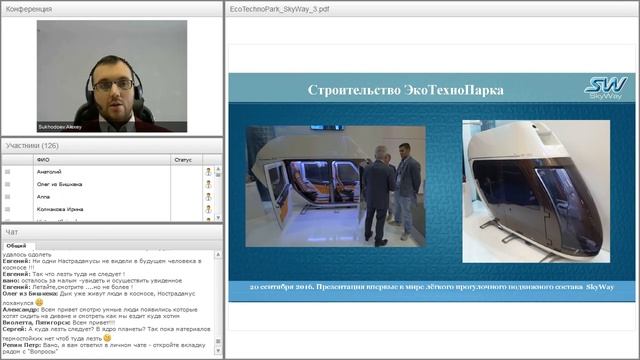Click the user icon beside Анатолий
640x360 pixels.
coord(208,172)
